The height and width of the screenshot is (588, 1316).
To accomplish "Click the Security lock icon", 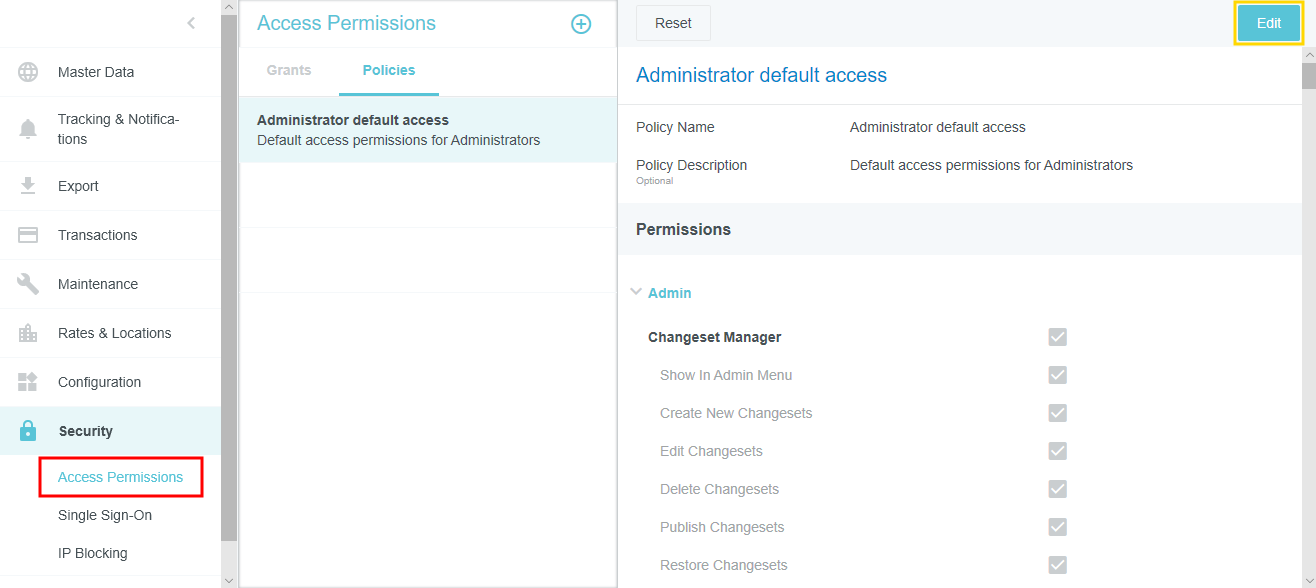I will [28, 431].
